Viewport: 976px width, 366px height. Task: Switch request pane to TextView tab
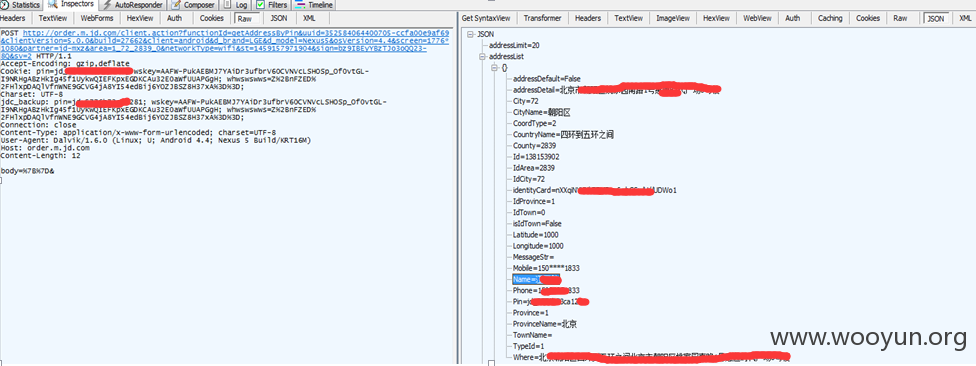click(53, 18)
